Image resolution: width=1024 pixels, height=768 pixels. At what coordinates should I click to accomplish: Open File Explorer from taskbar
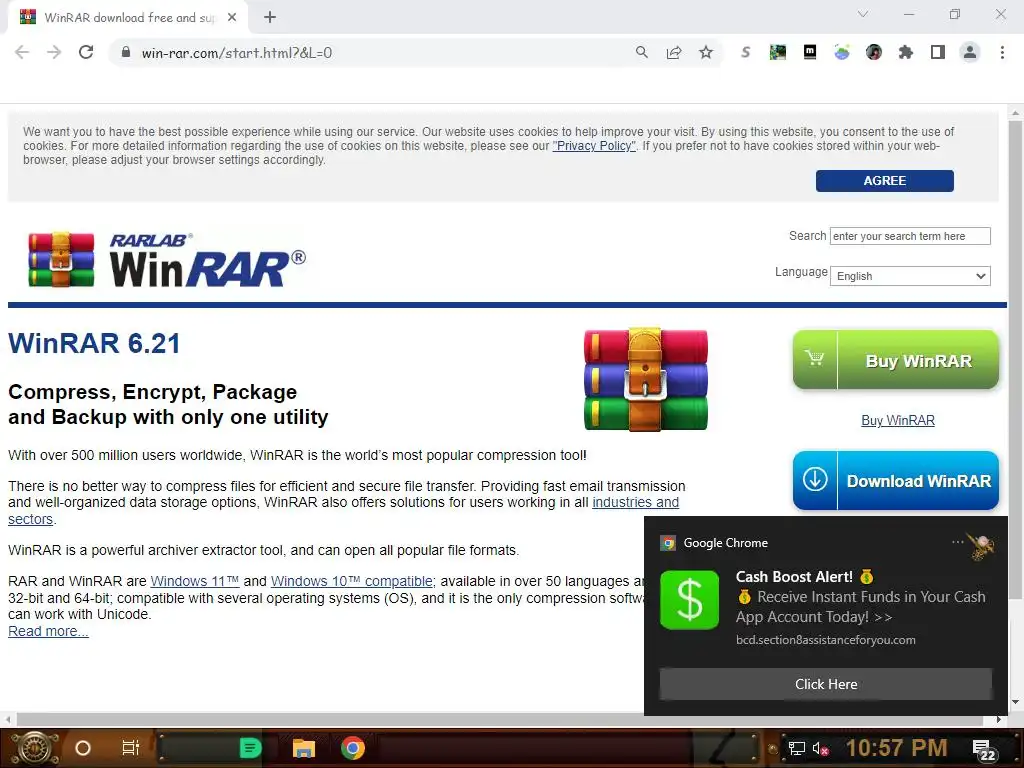coord(304,748)
